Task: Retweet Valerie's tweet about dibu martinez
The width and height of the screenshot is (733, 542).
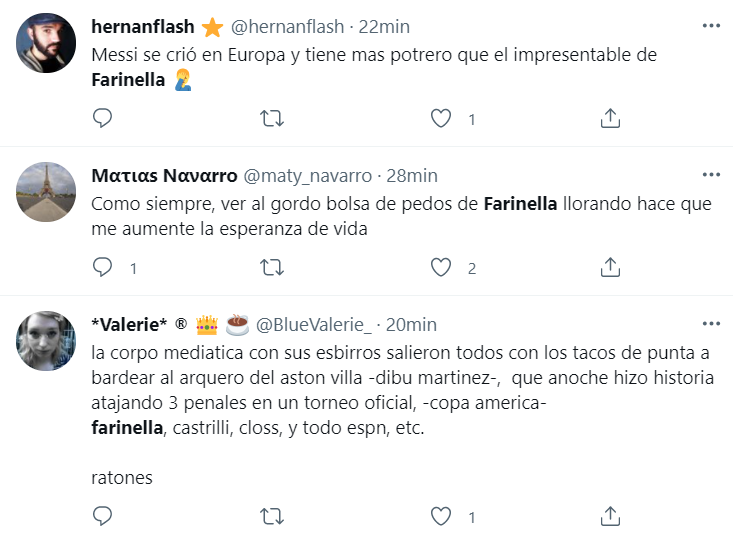Action: 271,517
